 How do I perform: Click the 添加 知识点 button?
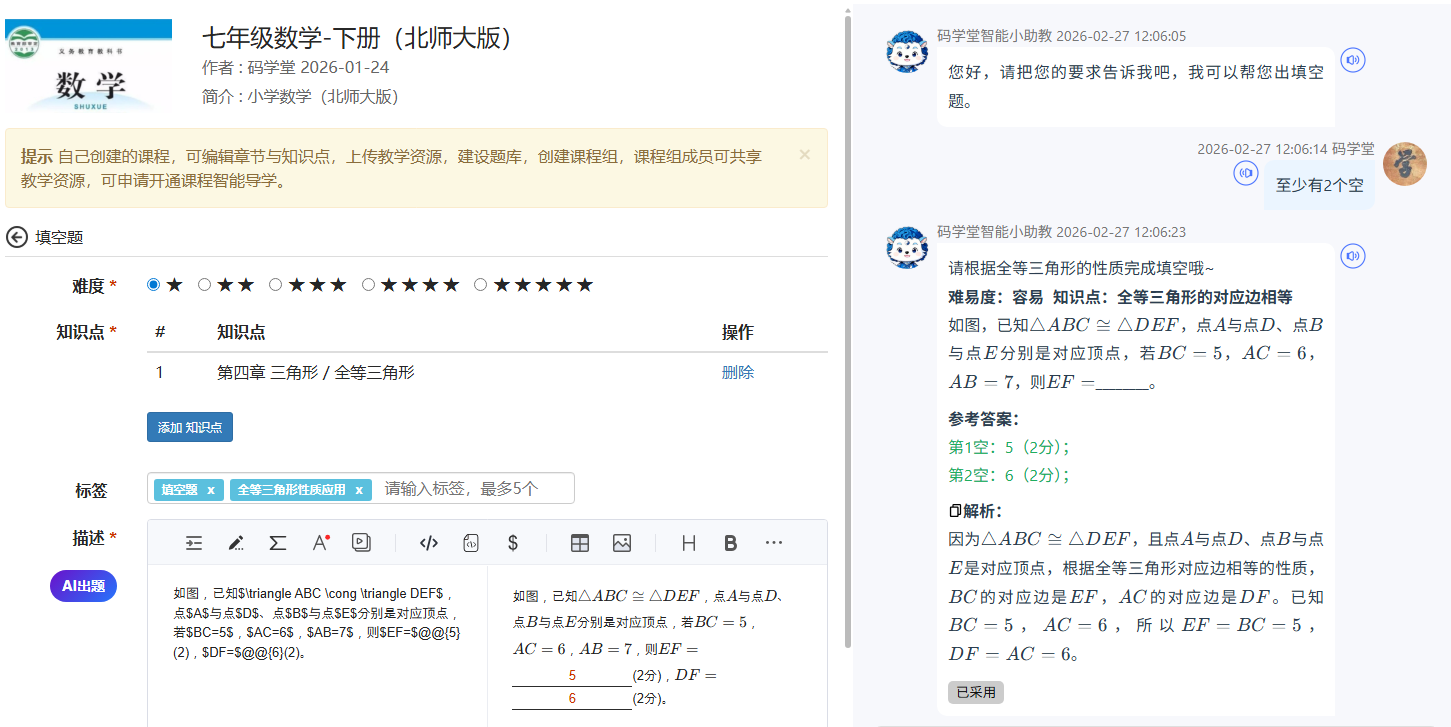click(x=190, y=427)
